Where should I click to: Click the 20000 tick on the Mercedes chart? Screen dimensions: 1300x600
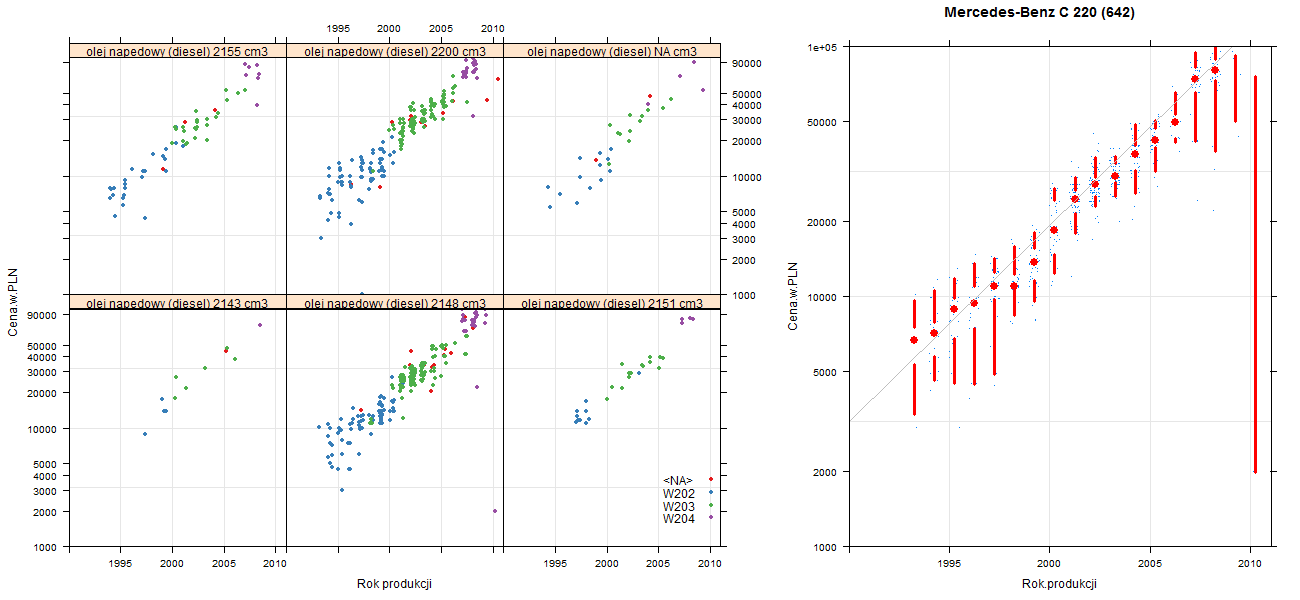(x=822, y=221)
